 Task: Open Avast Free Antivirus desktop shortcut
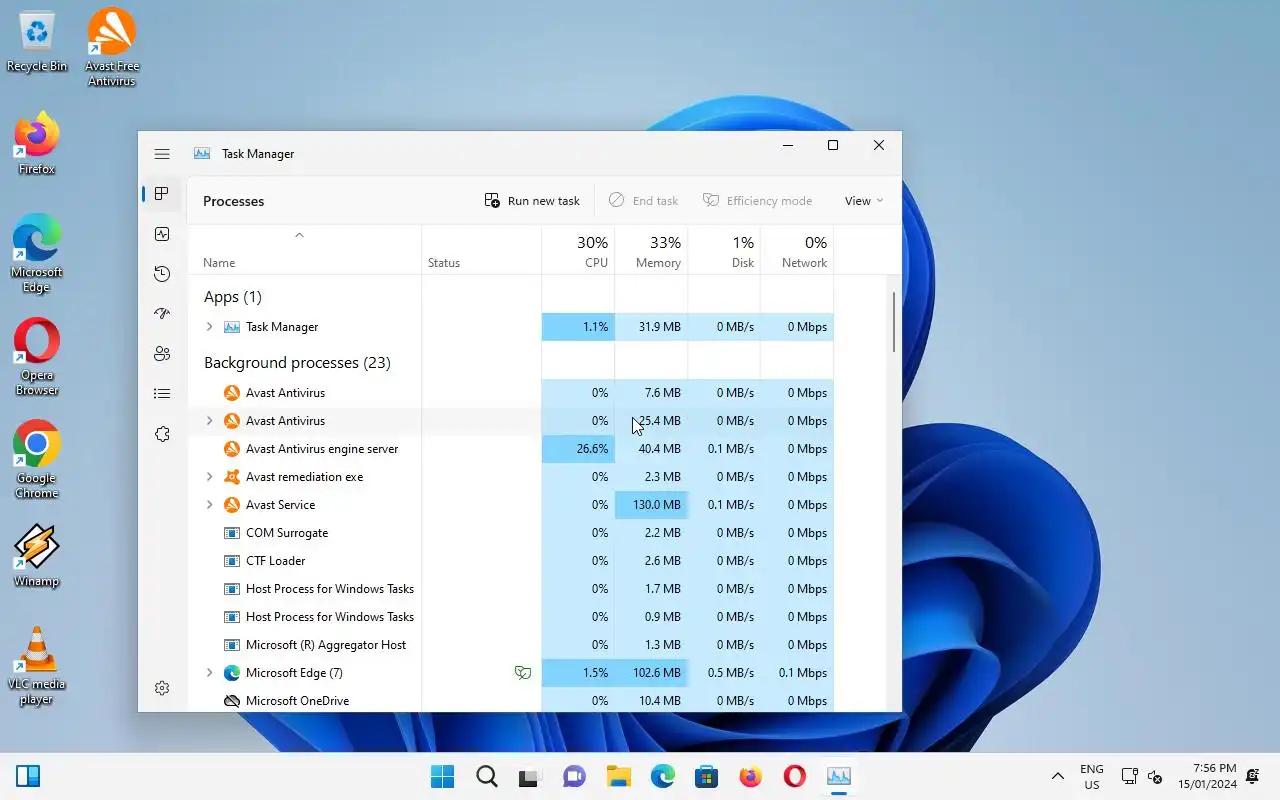pos(112,47)
